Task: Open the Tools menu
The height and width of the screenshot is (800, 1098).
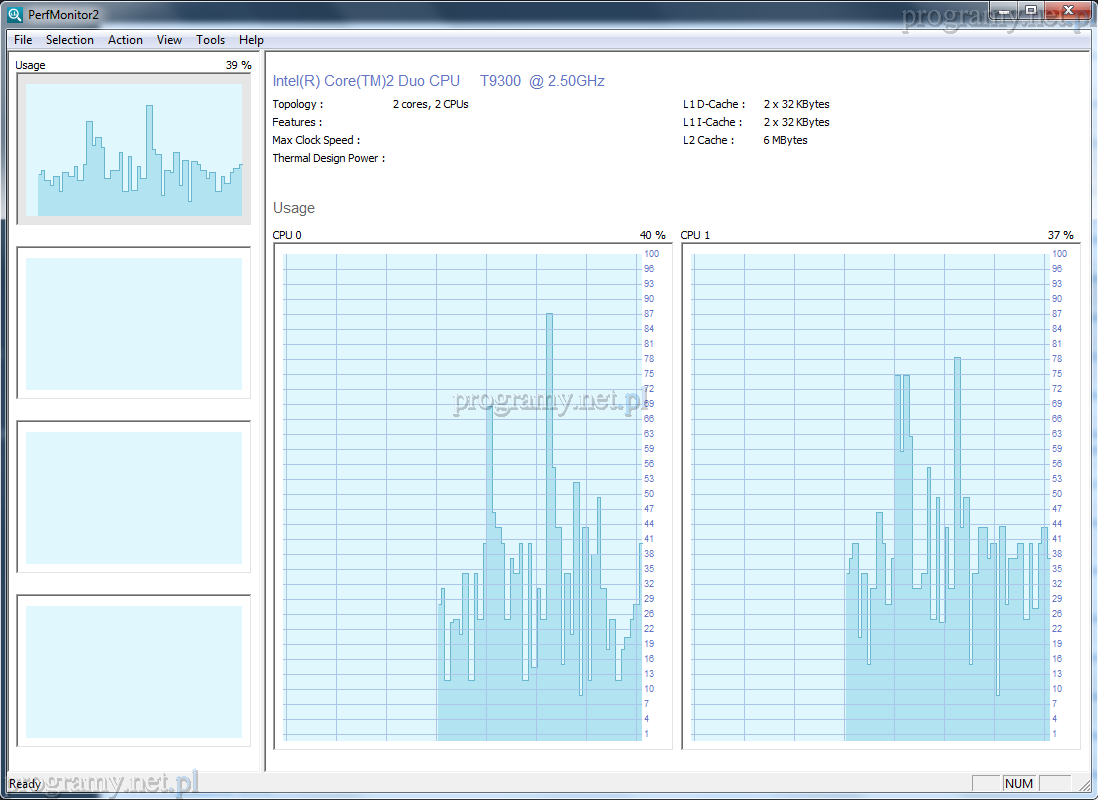Action: coord(210,40)
